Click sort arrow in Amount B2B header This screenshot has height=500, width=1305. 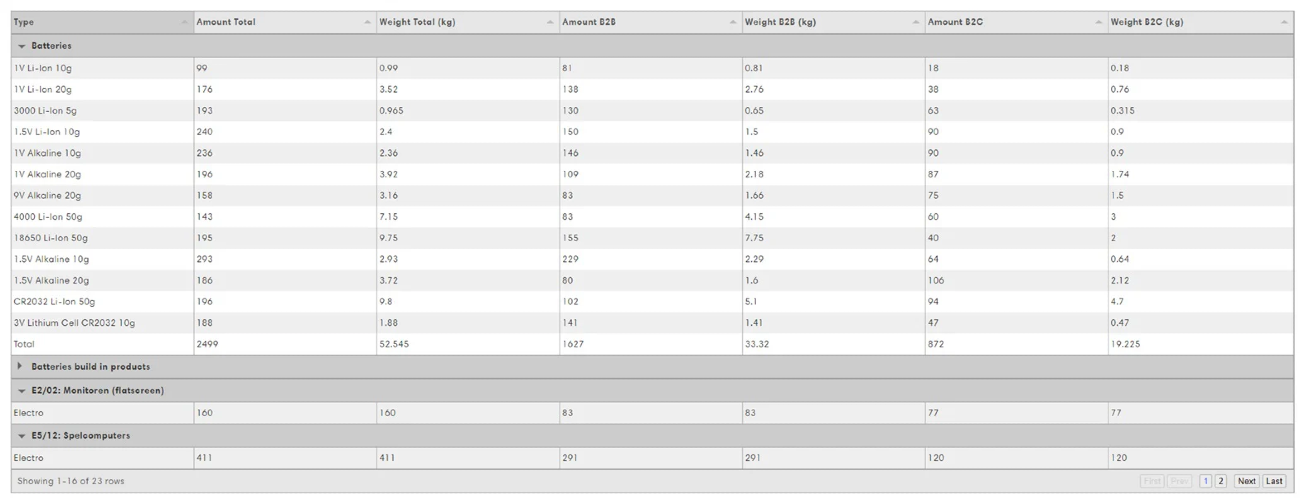pos(733,22)
